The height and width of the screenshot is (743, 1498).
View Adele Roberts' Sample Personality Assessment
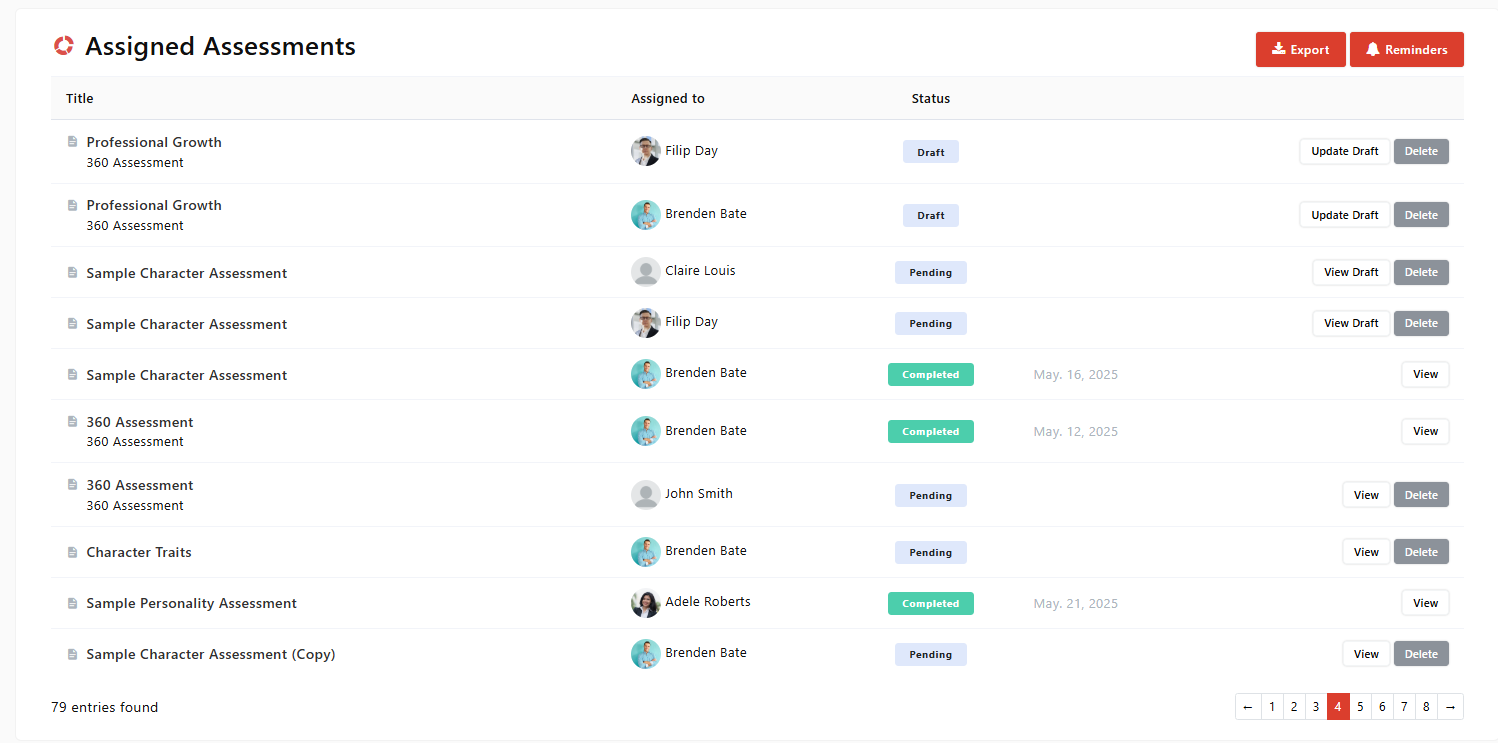1425,603
